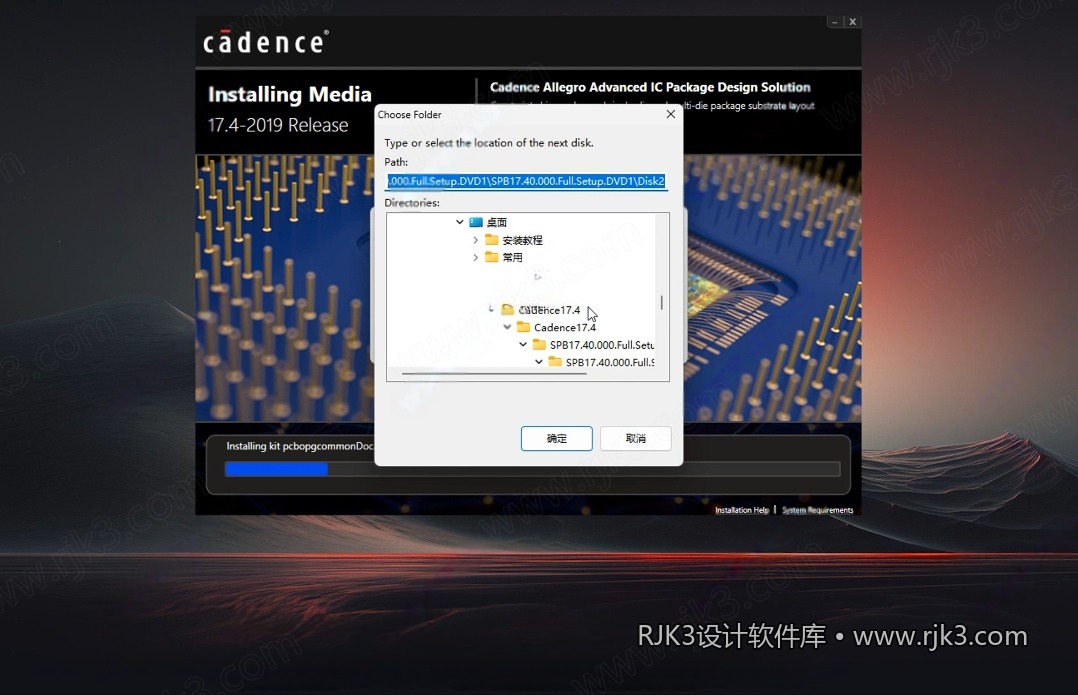
Task: Expand the 常用 folder node
Action: [475, 257]
